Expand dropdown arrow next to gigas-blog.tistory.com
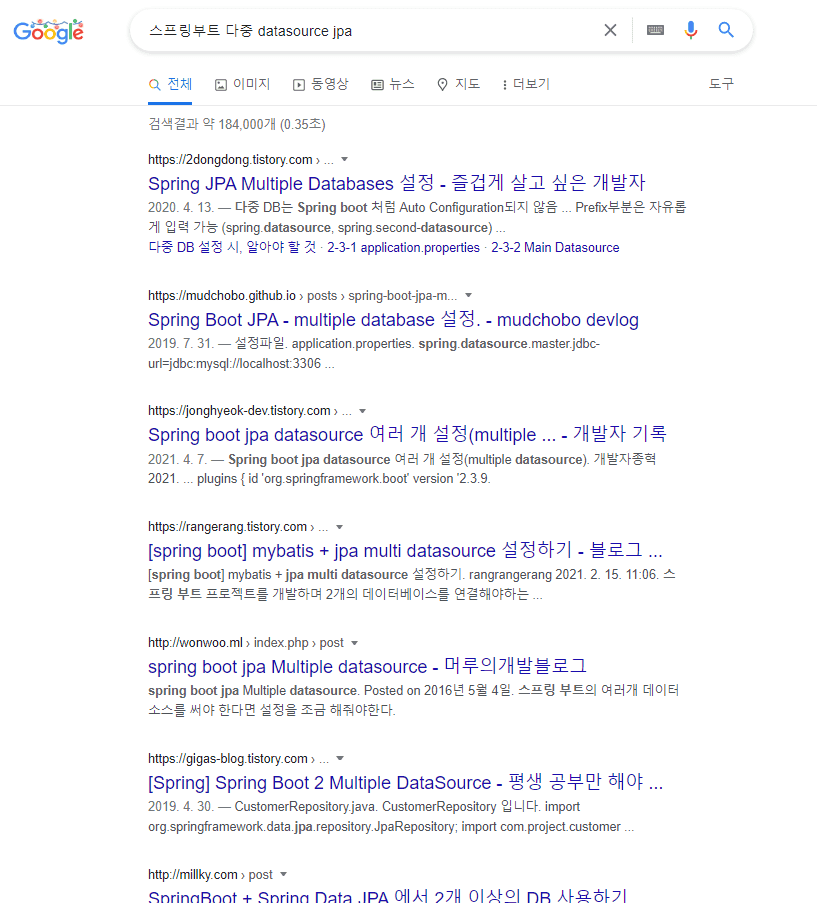This screenshot has width=817, height=903. 340,759
